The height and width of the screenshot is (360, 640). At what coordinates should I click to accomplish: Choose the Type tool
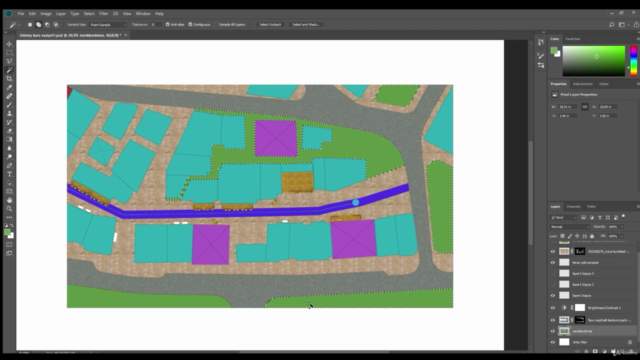[x=9, y=174]
